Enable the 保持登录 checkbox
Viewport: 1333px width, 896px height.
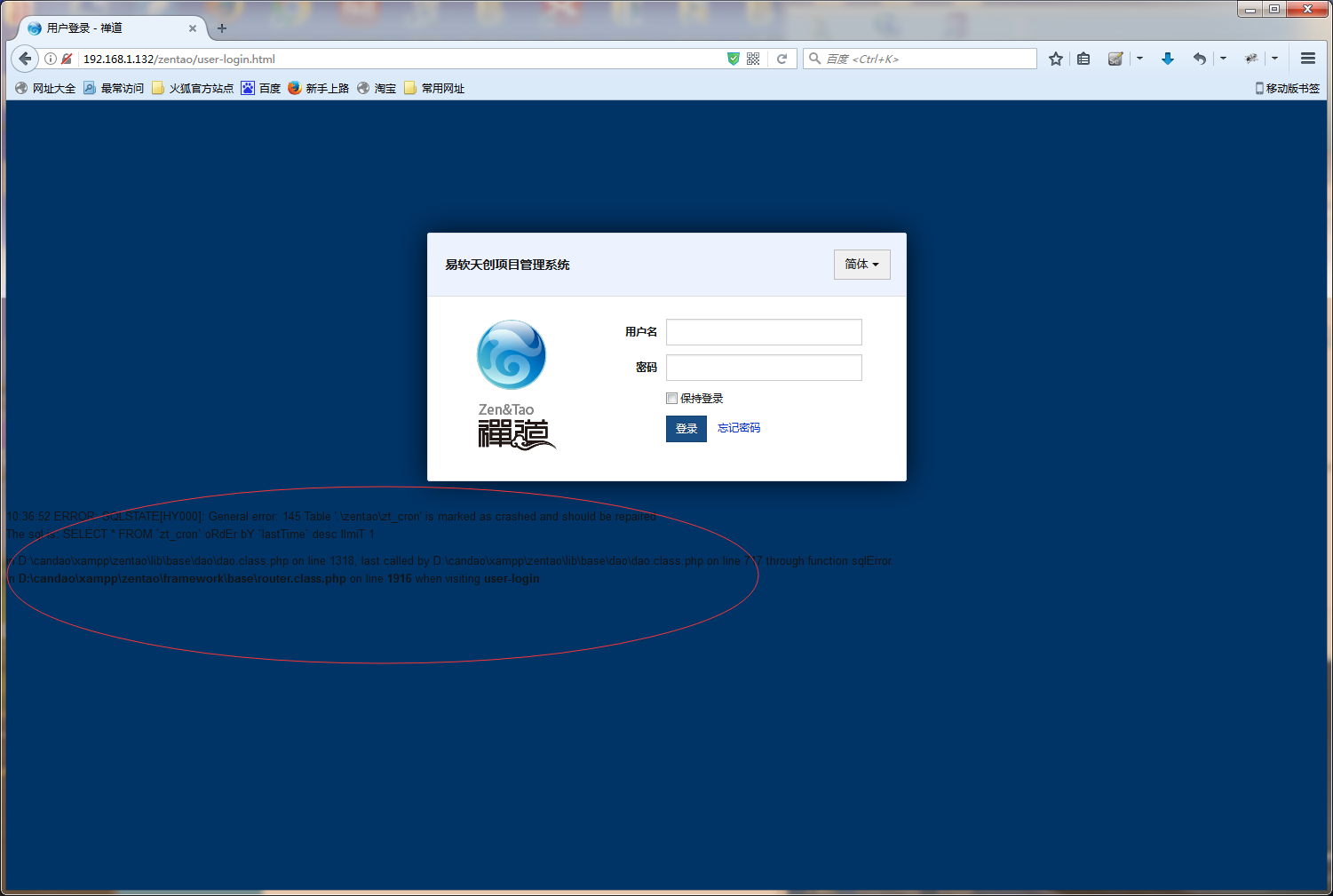tap(672, 399)
